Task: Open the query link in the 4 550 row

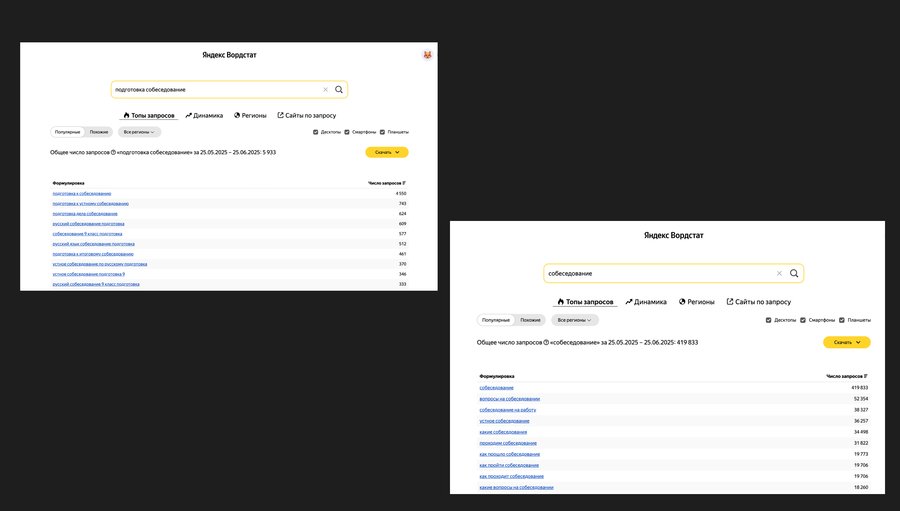Action: (82, 194)
